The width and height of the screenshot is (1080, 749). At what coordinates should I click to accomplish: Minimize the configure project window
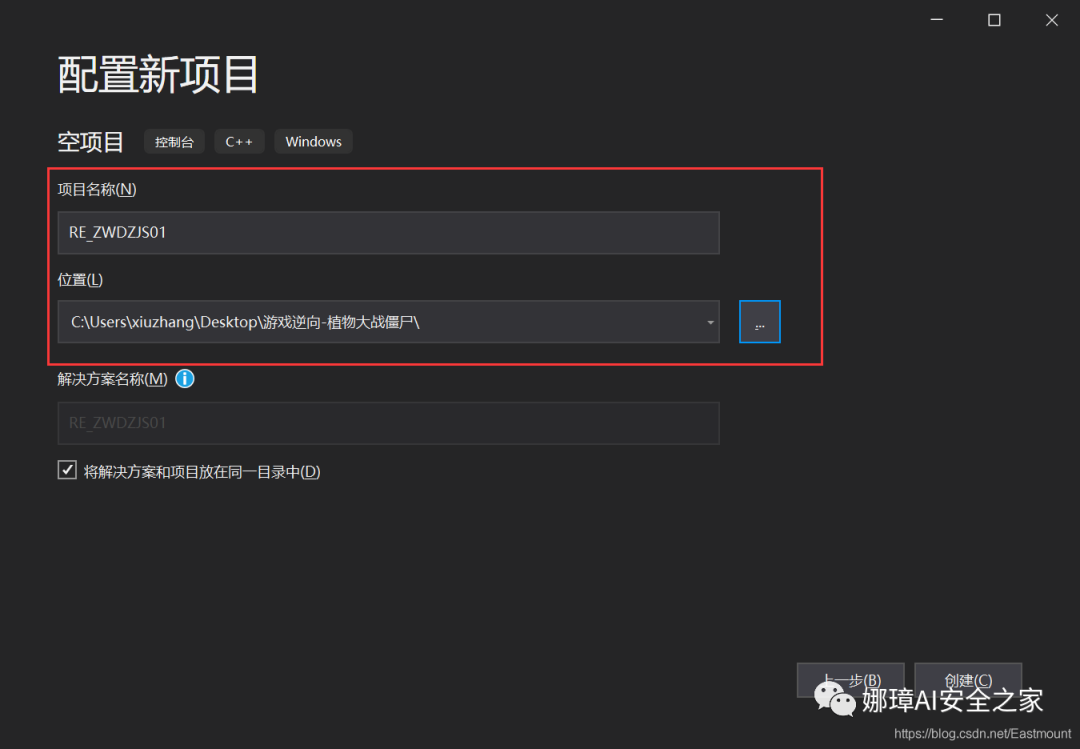point(937,20)
